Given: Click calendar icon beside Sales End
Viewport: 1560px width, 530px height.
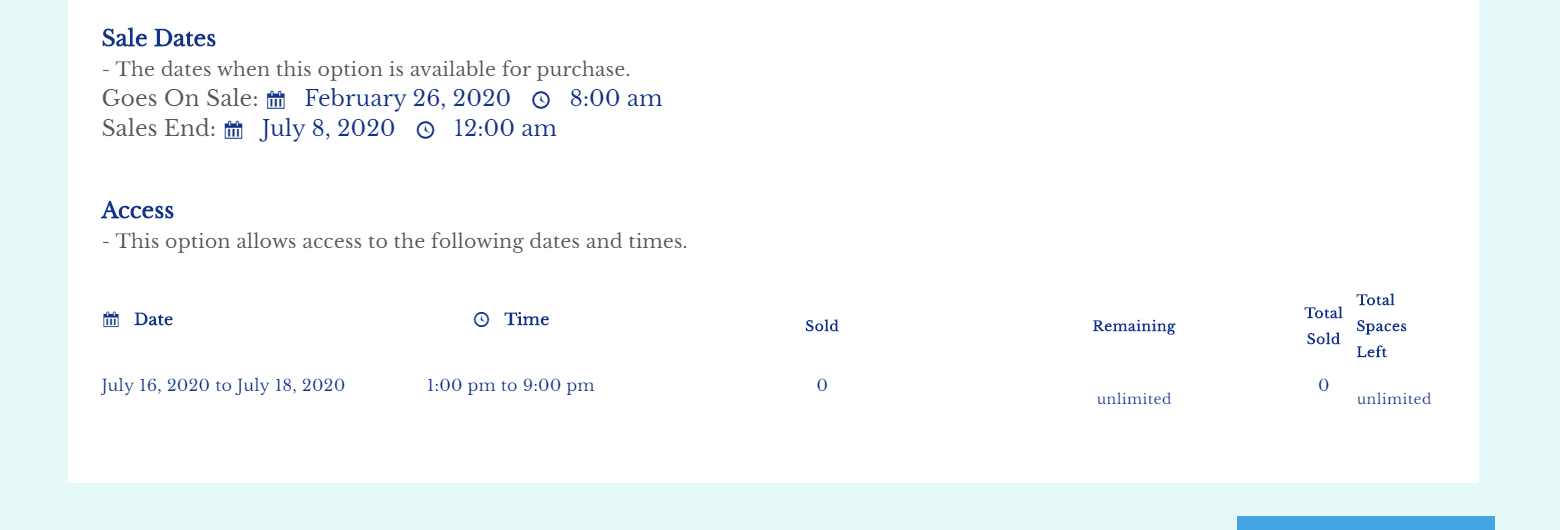Looking at the screenshot, I should click(x=233, y=130).
